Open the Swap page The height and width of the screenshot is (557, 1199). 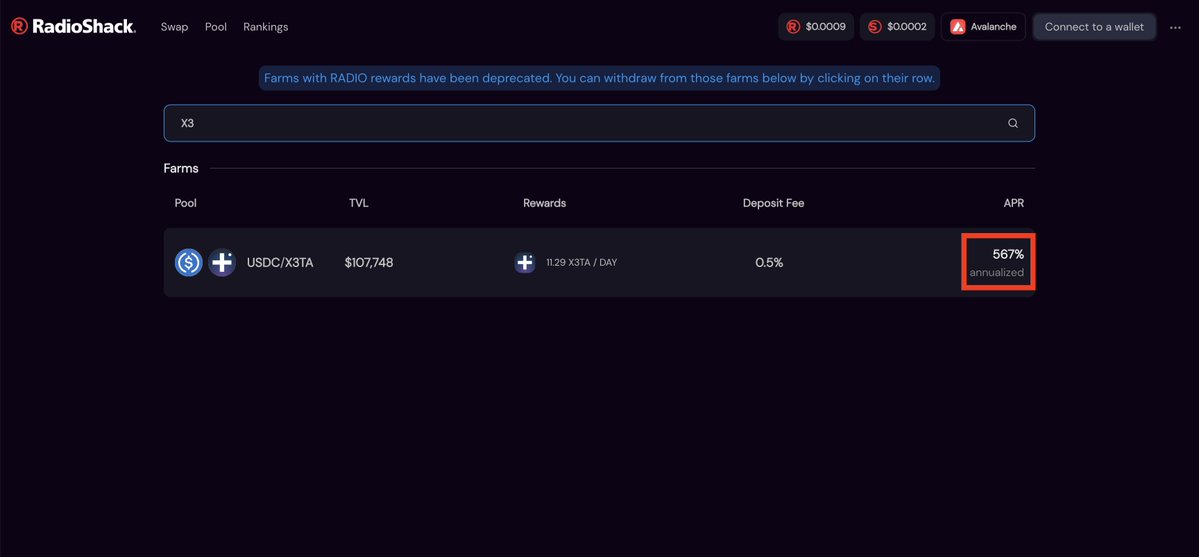tap(174, 27)
